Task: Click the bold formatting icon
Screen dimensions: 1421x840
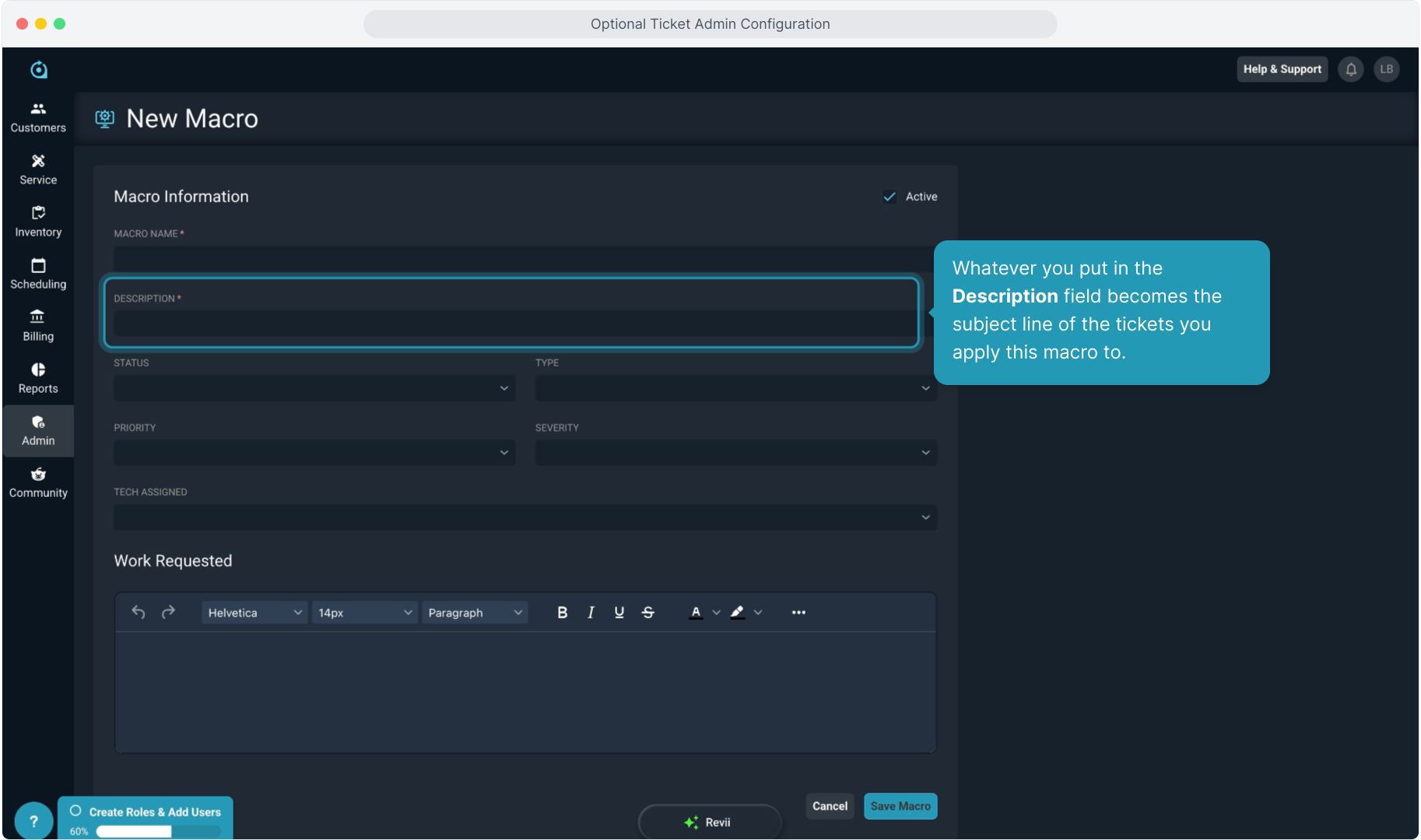Action: 562,613
